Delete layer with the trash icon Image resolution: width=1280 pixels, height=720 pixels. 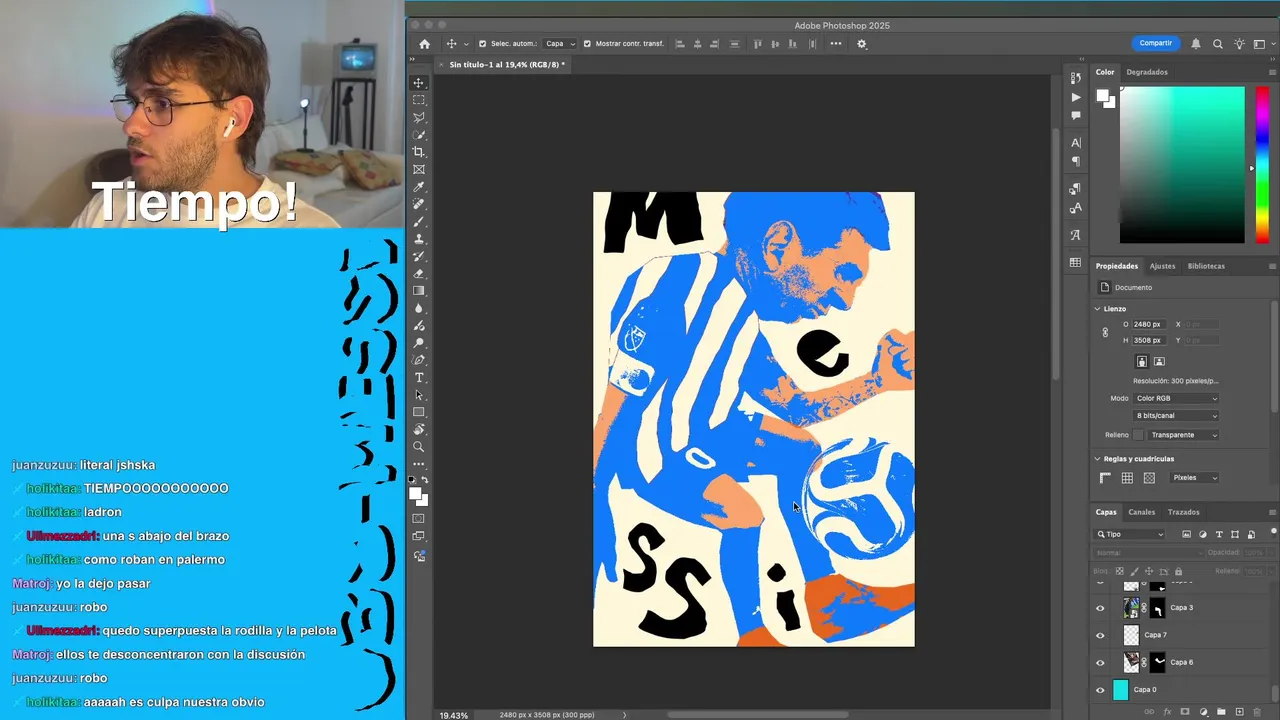[1257, 712]
